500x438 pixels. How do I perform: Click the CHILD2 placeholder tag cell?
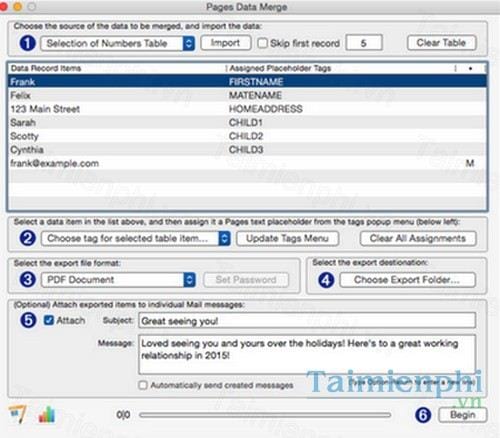[246, 136]
